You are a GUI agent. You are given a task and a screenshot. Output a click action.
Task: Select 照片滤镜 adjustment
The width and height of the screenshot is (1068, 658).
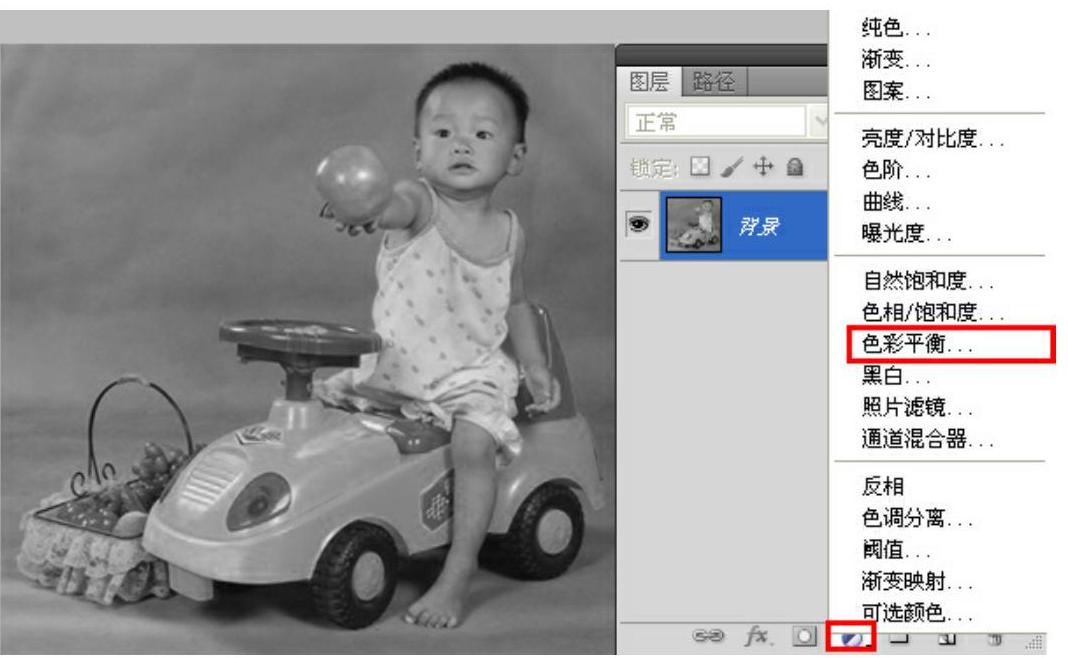tap(917, 407)
